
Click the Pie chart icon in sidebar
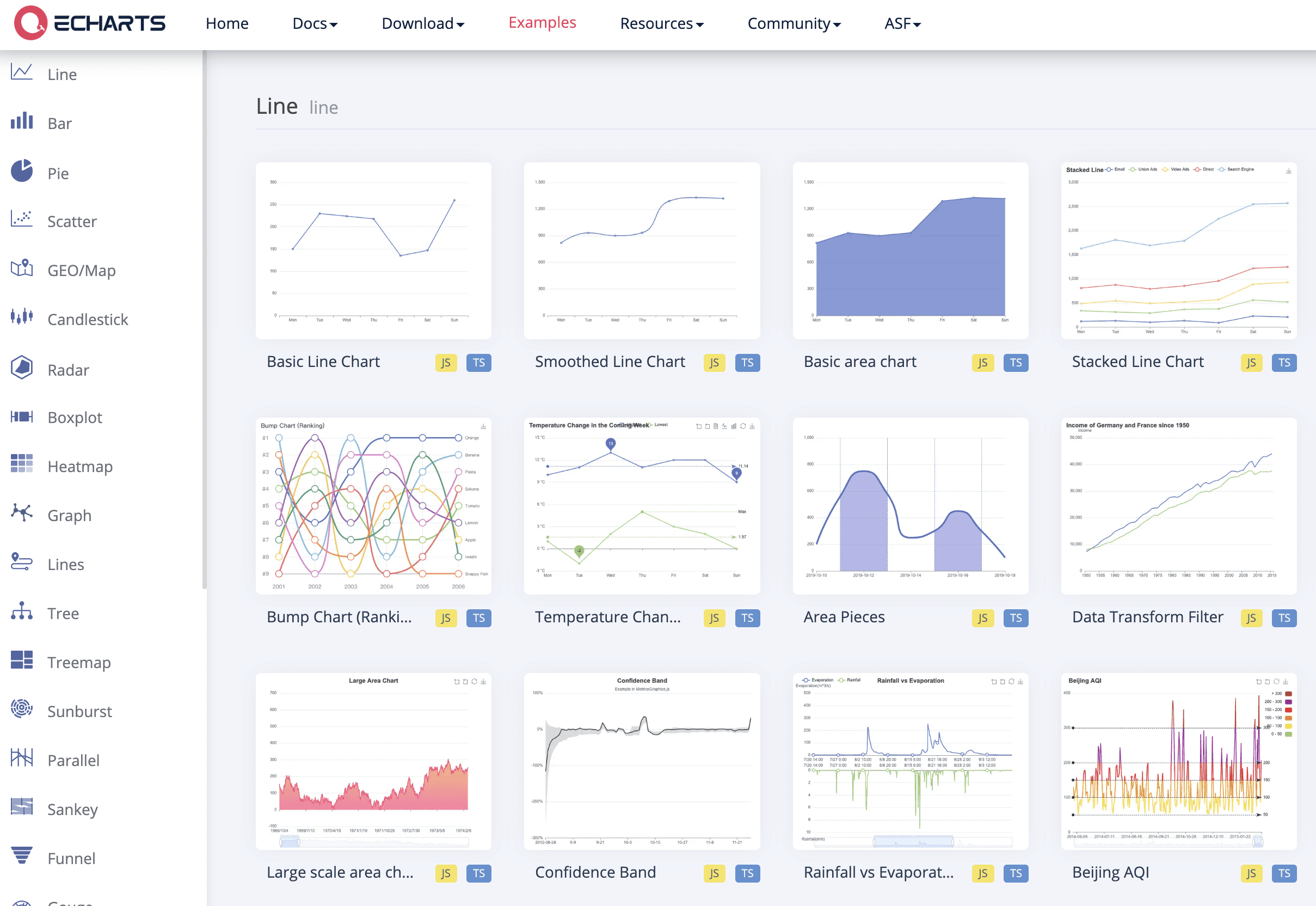pyautogui.click(x=22, y=171)
